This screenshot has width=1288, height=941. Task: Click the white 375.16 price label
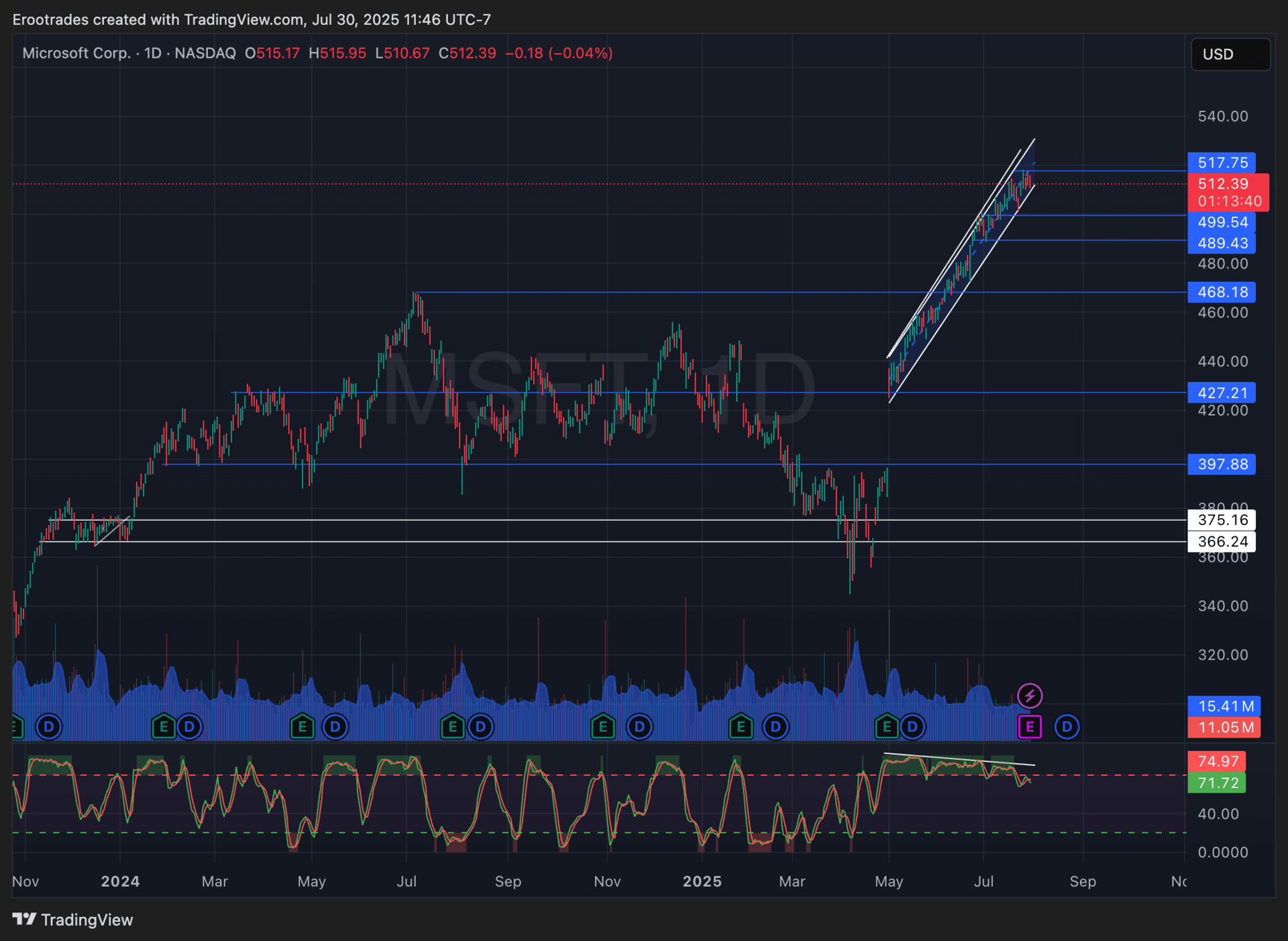[x=1222, y=519]
